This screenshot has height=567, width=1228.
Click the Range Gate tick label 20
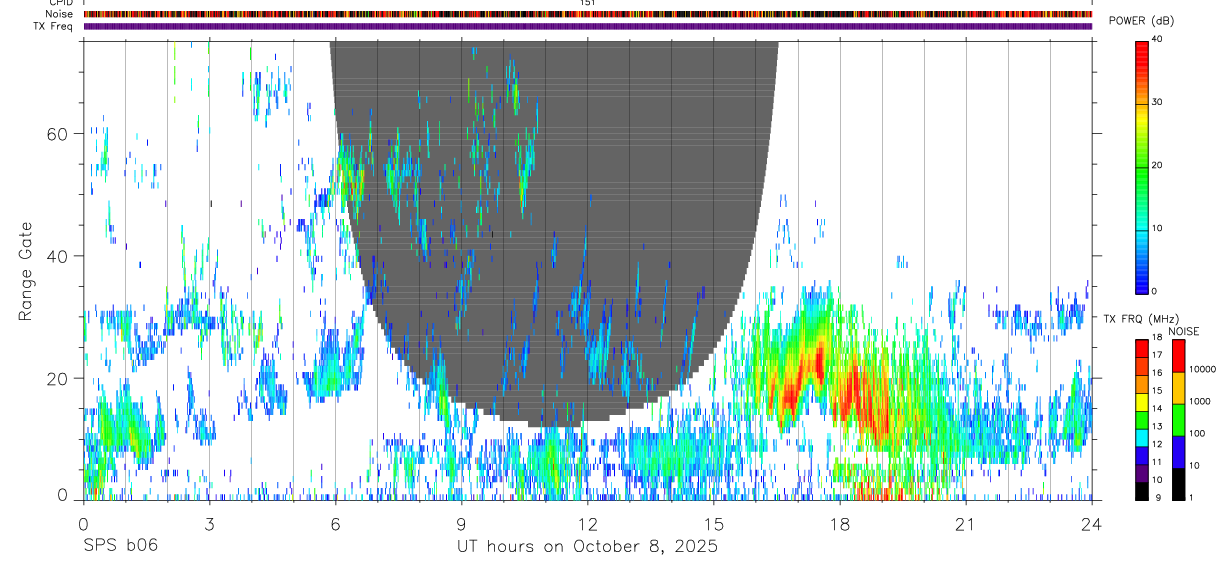tap(59, 378)
